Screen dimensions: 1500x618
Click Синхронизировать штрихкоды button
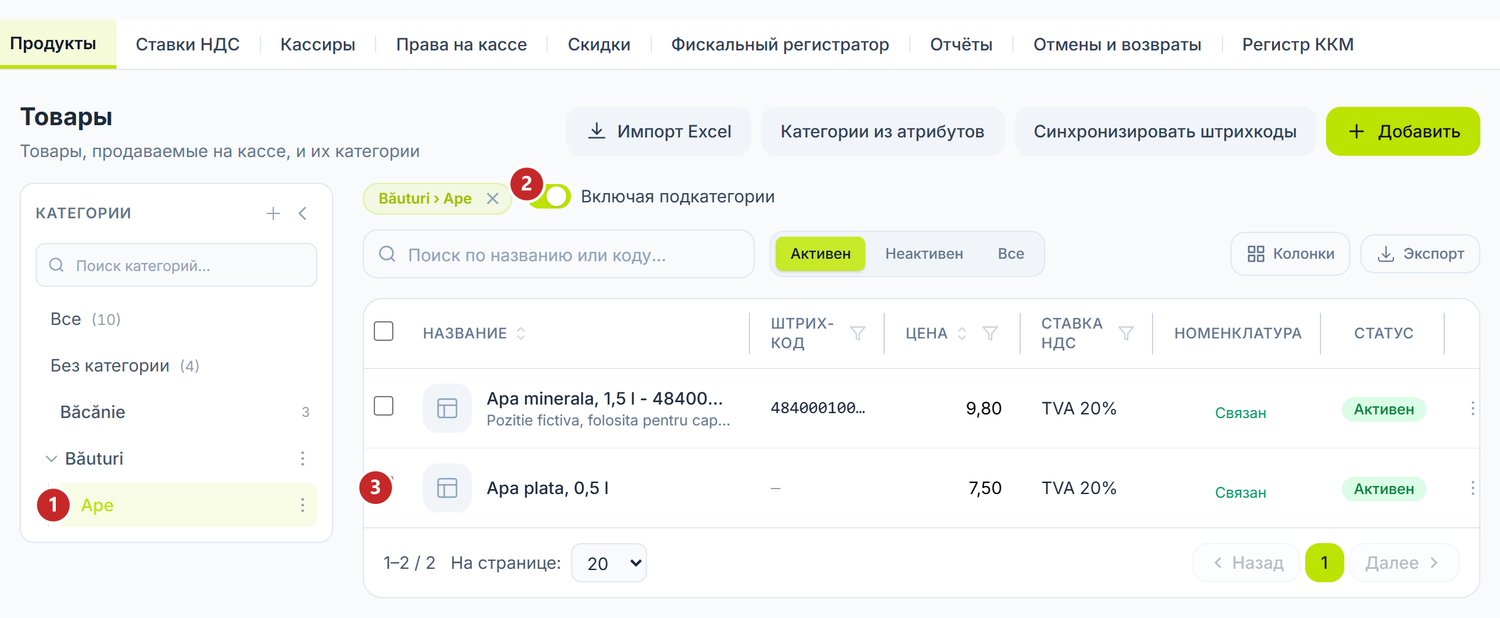coord(1165,131)
